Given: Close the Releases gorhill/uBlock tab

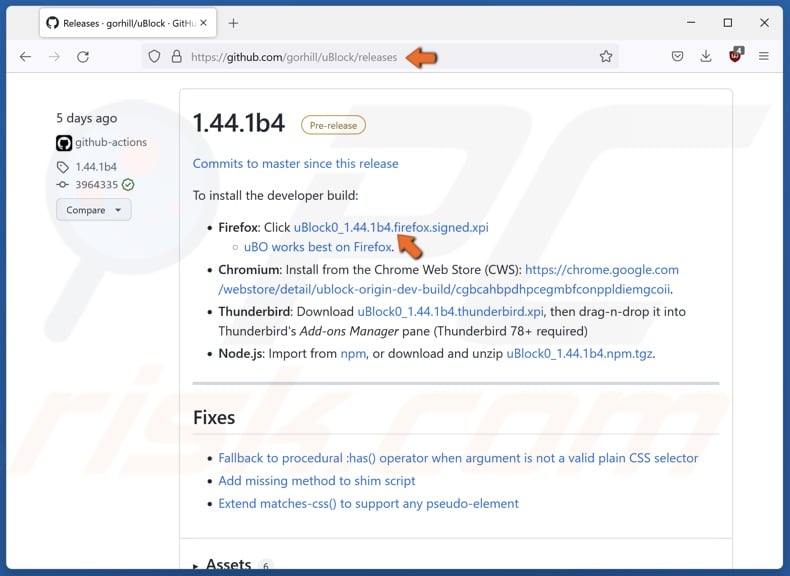Looking at the screenshot, I should (204, 23).
